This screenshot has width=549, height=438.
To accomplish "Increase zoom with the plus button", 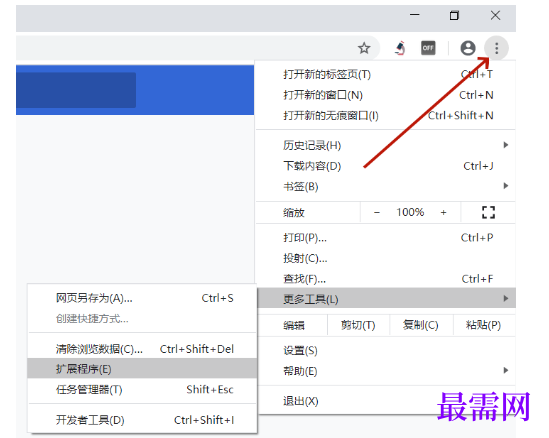I will point(443,212).
